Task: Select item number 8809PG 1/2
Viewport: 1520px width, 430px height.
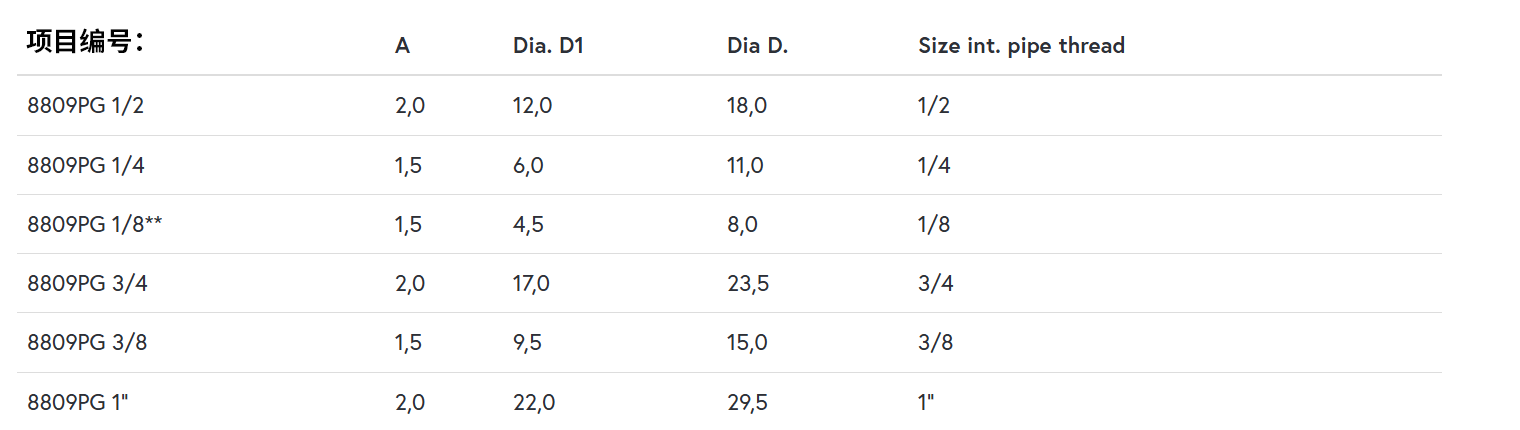Action: click(86, 106)
